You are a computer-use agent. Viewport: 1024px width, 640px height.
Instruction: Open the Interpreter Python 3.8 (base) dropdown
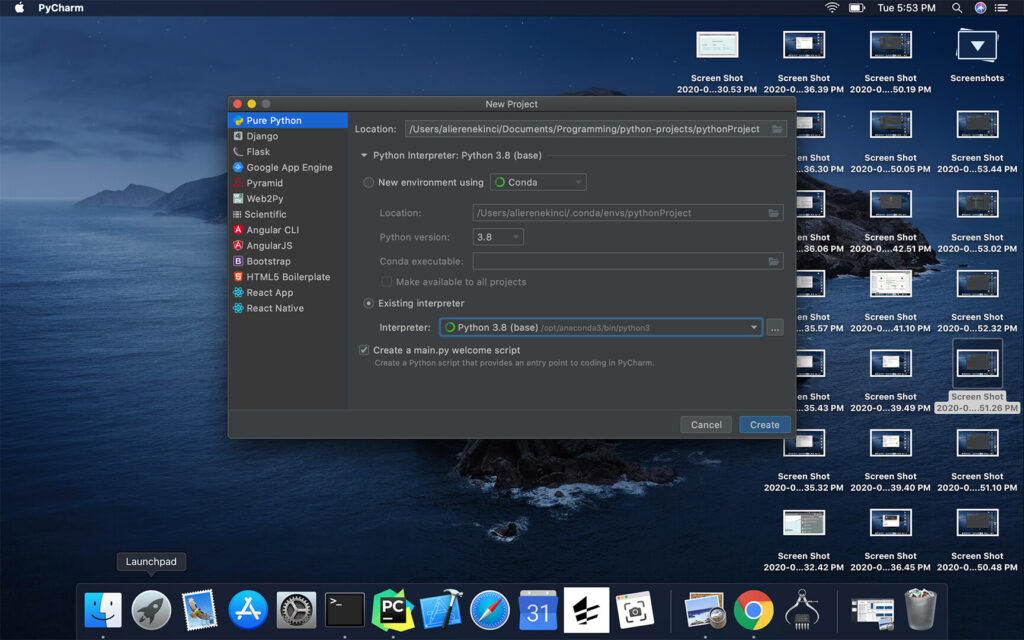click(601, 327)
